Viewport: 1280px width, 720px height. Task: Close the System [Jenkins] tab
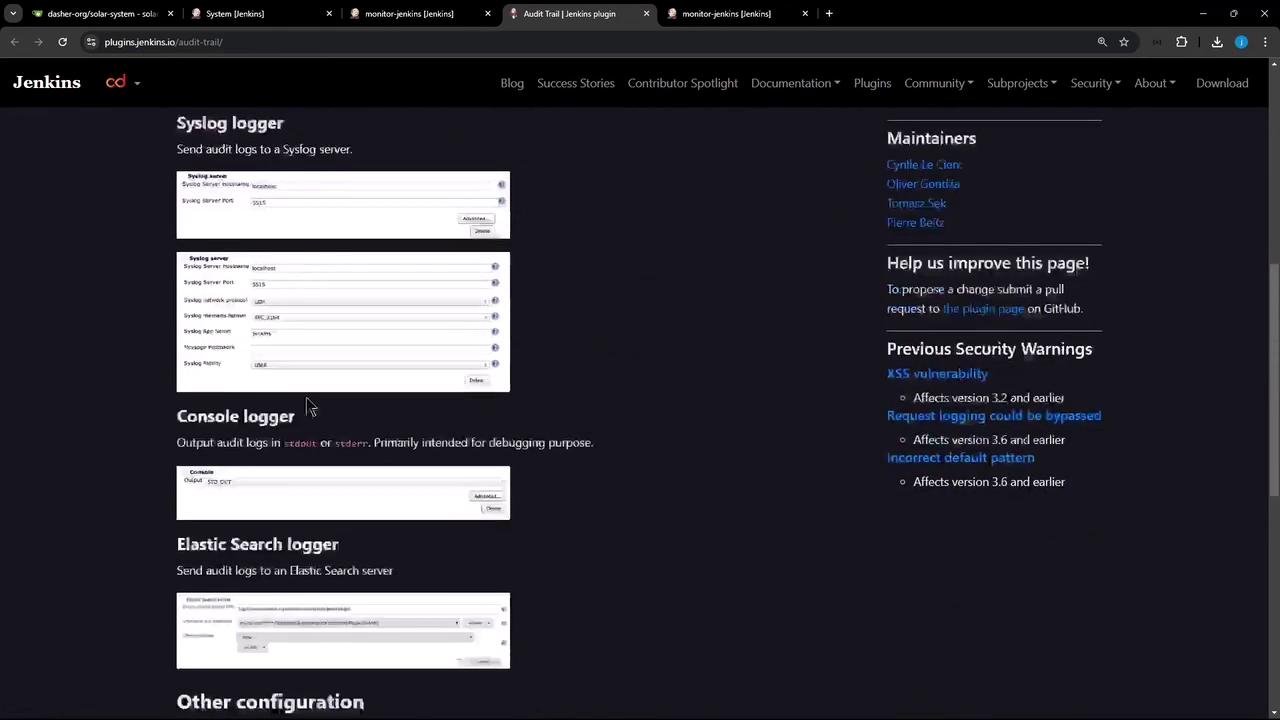click(x=329, y=13)
